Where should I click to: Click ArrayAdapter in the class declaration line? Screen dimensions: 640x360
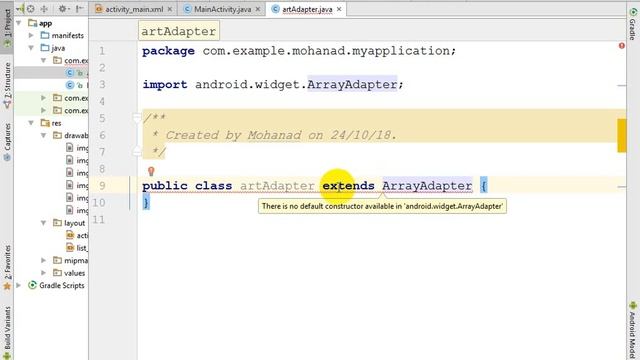(427, 186)
